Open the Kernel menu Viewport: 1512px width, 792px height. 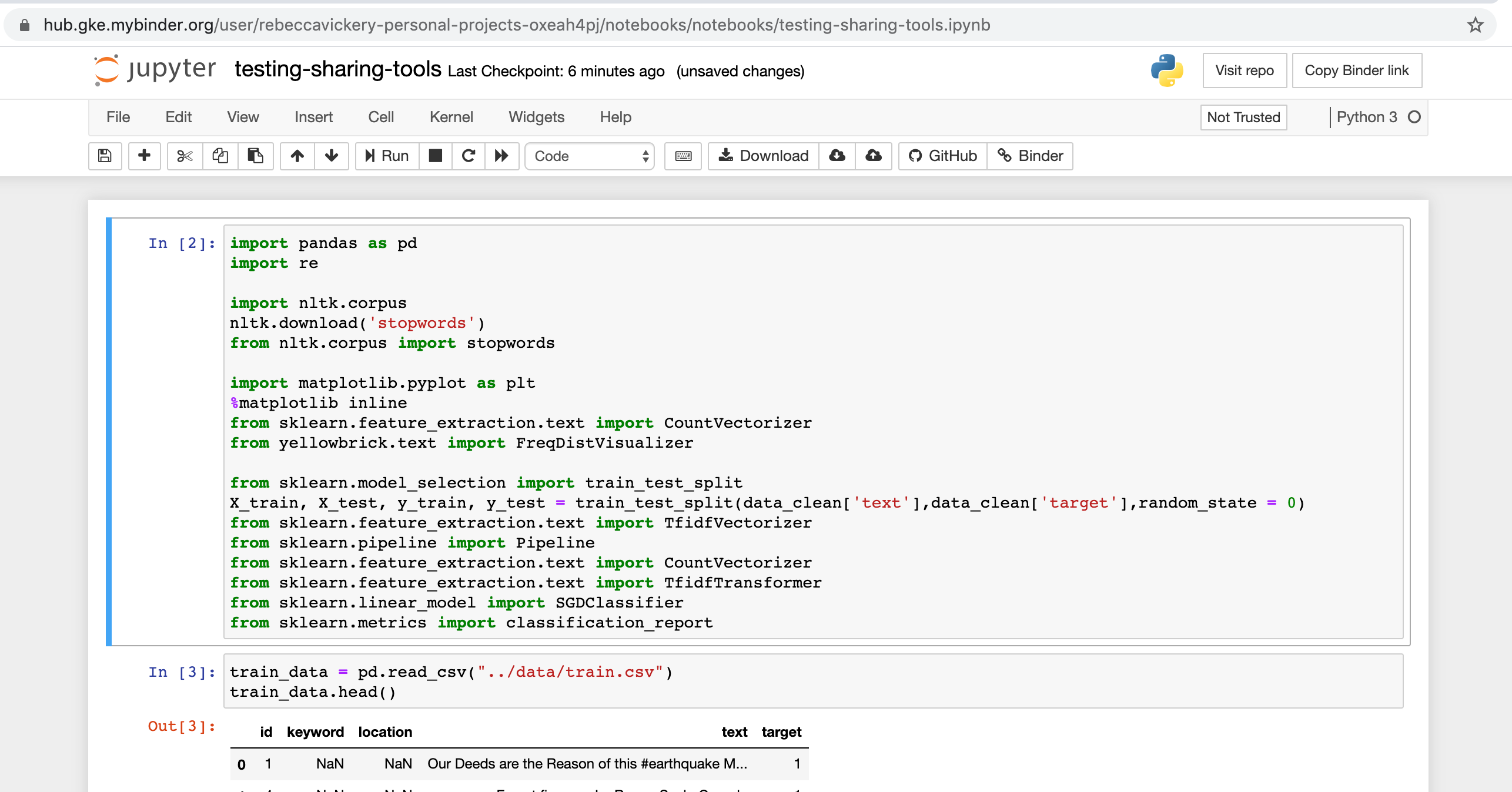451,117
